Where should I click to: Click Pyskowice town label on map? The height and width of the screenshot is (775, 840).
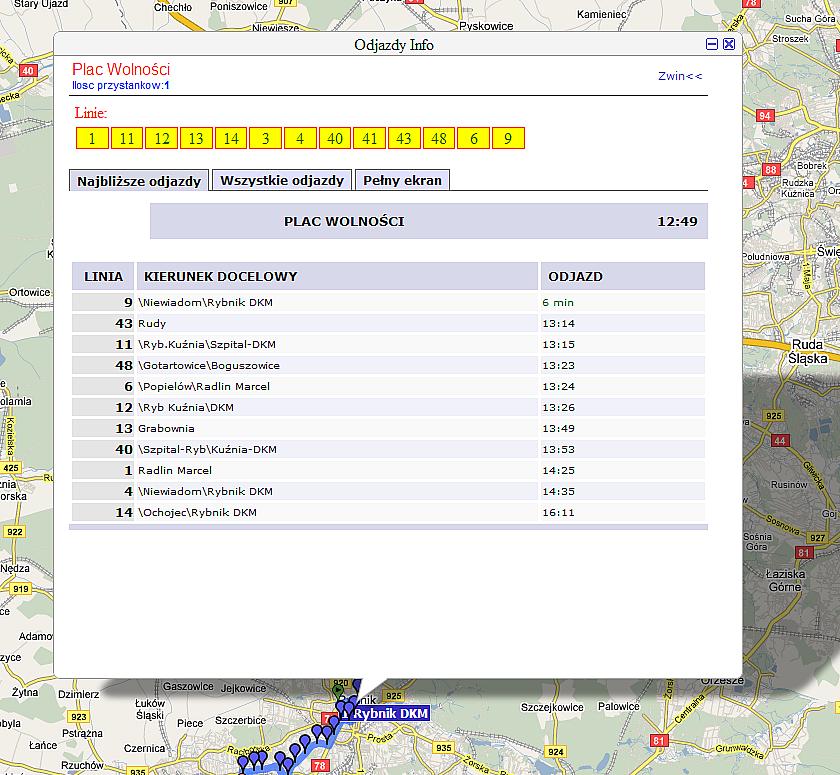[486, 26]
